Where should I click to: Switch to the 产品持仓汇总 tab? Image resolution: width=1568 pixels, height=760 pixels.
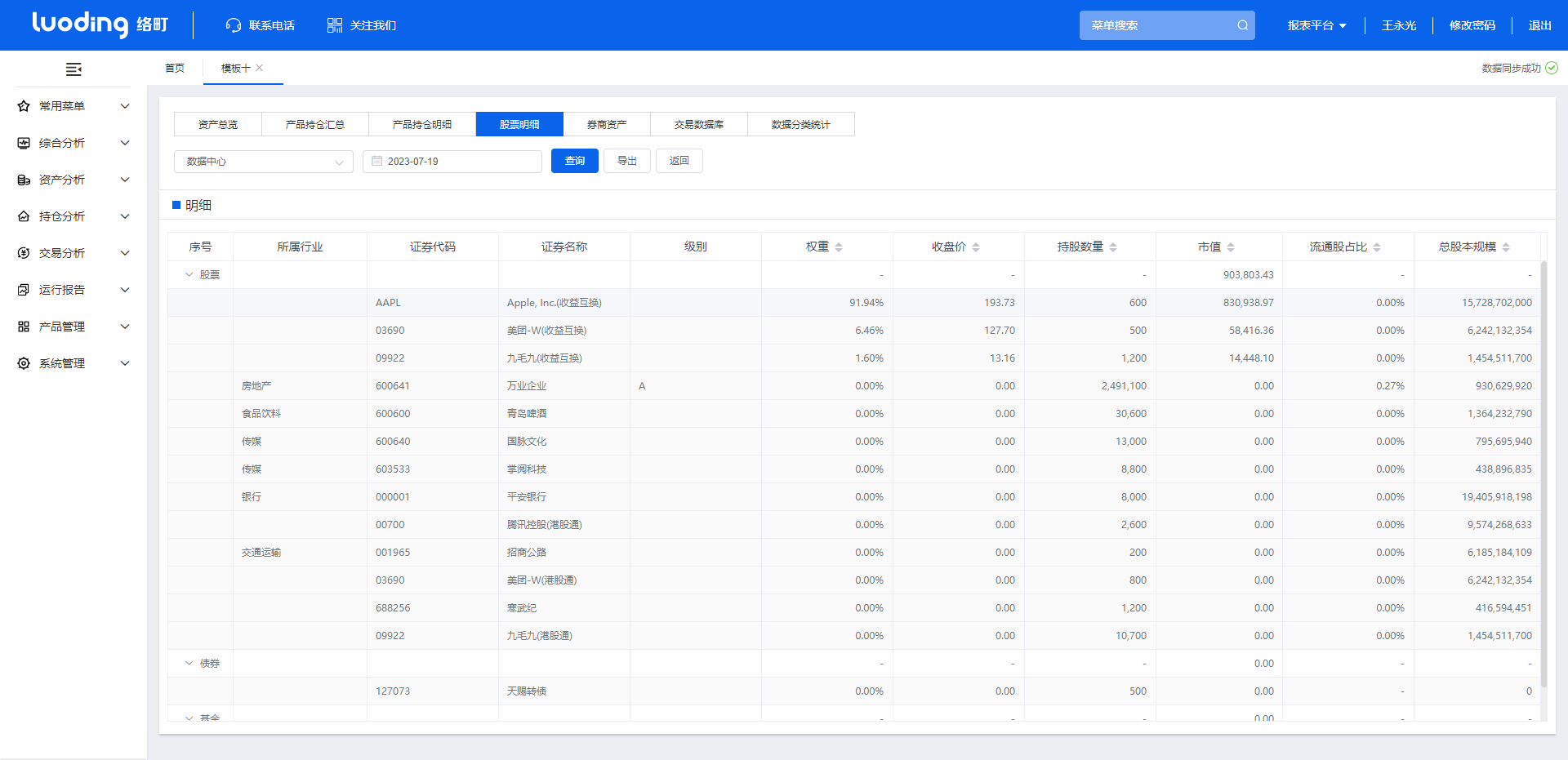tap(315, 125)
